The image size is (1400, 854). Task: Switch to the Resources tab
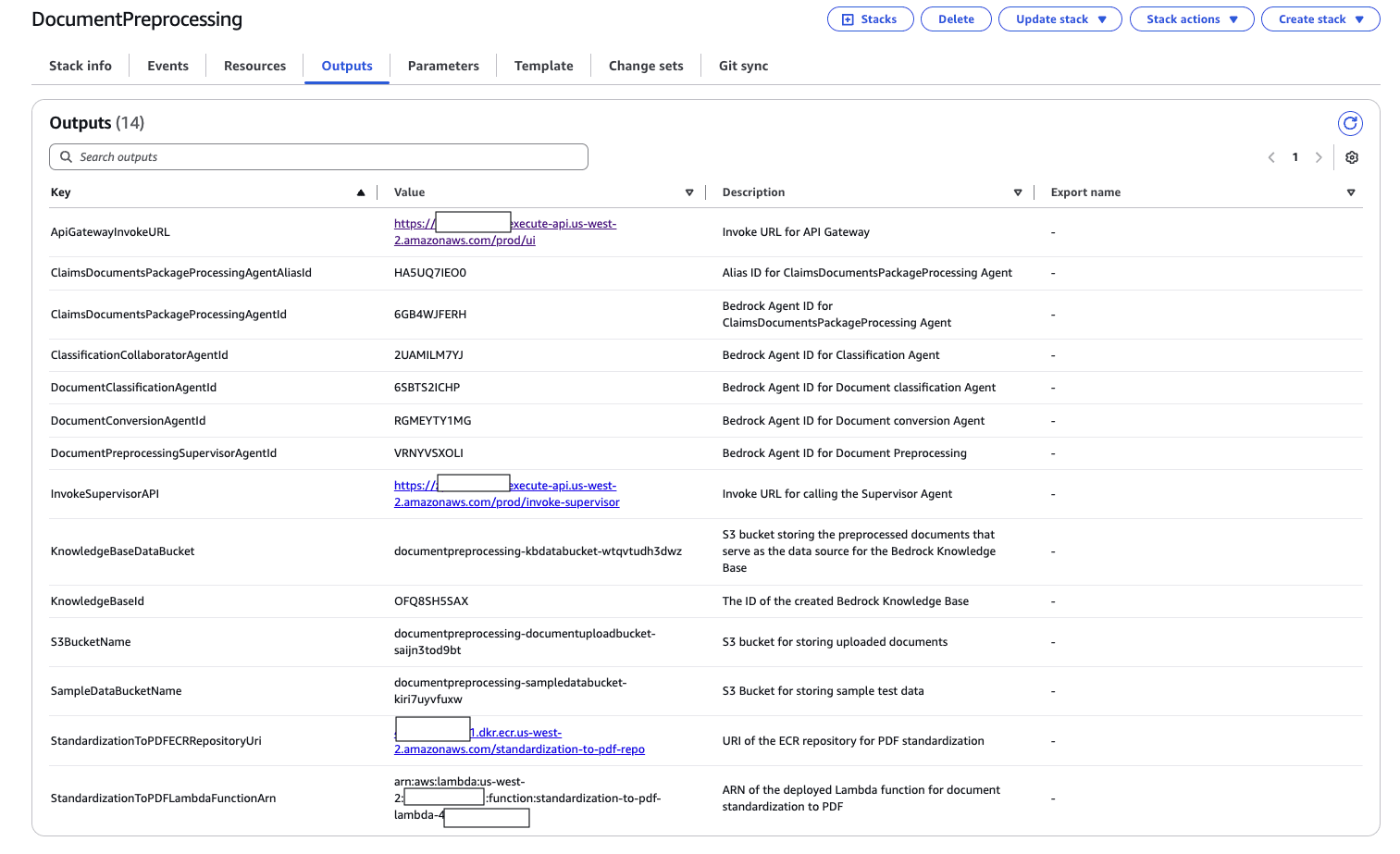click(254, 66)
